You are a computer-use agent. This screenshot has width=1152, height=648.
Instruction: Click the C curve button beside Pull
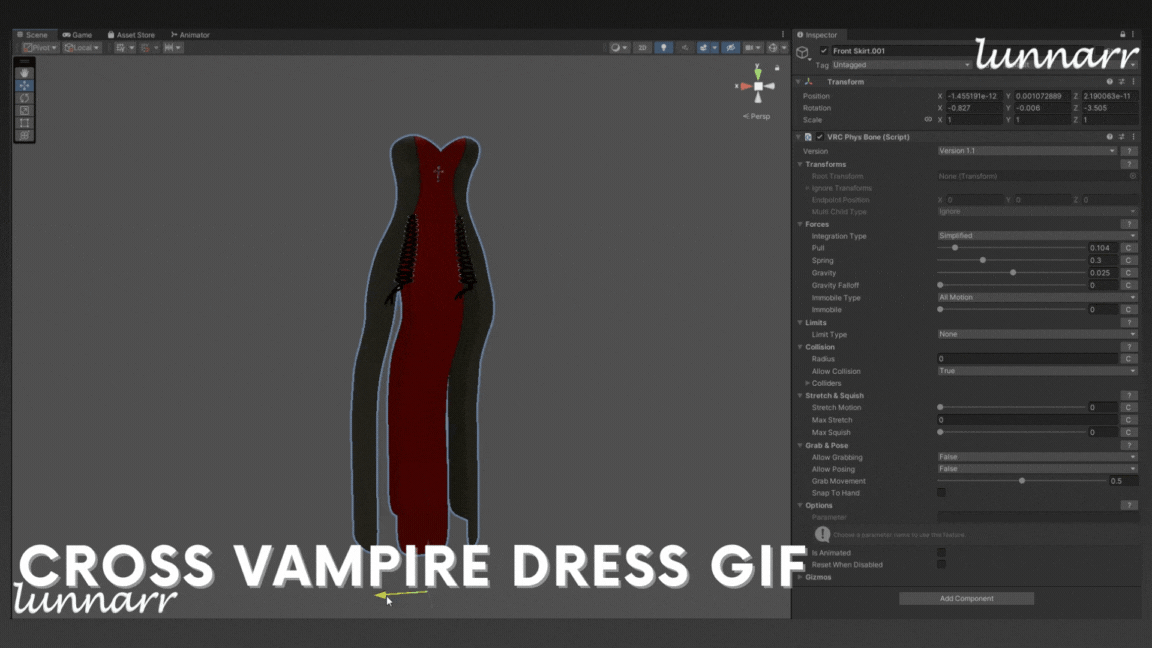(x=1128, y=248)
